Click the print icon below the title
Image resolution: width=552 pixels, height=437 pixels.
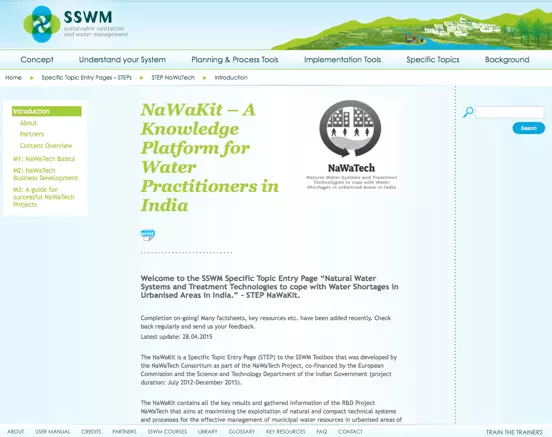[x=148, y=235]
